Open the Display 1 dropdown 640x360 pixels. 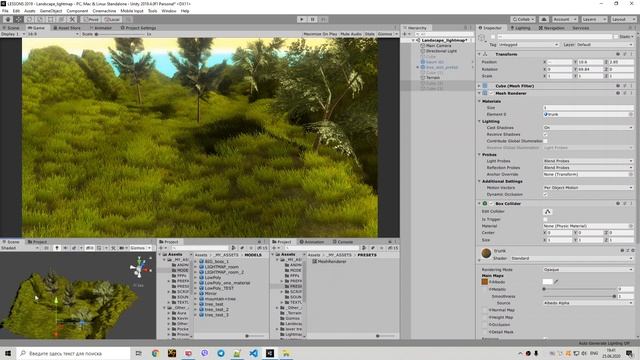[12, 34]
